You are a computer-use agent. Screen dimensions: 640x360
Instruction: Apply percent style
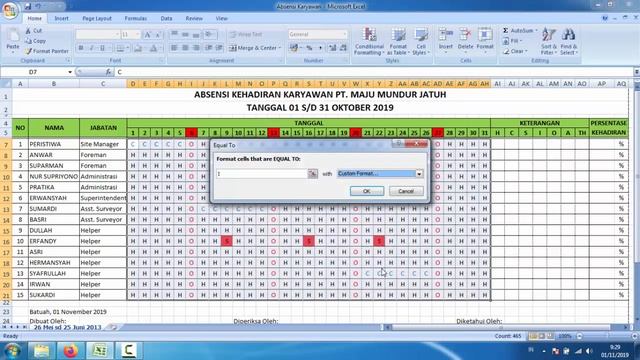click(x=309, y=48)
